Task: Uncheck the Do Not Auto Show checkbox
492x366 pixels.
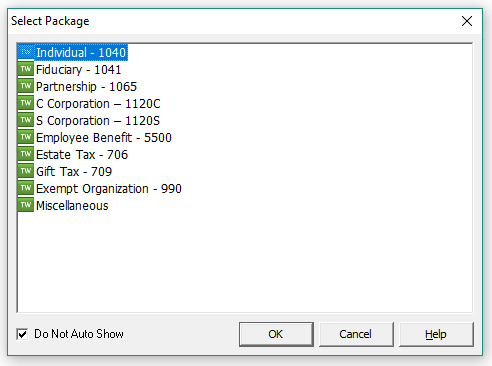Action: 22,334
